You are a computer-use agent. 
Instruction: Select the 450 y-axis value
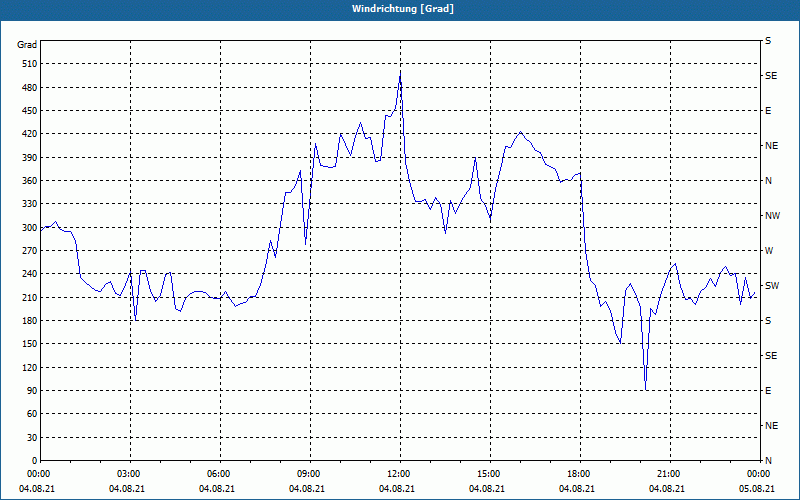[30, 111]
